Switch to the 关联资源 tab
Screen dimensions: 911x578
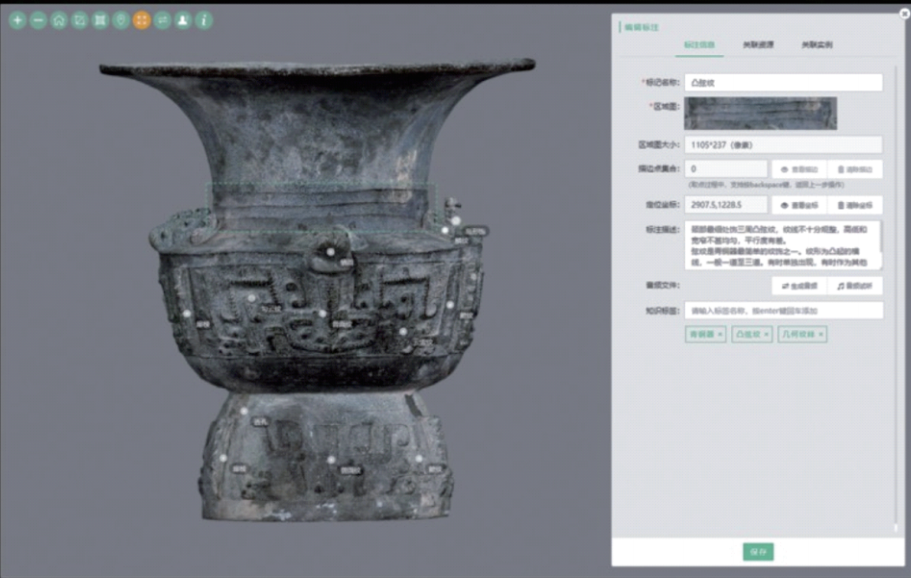point(758,45)
